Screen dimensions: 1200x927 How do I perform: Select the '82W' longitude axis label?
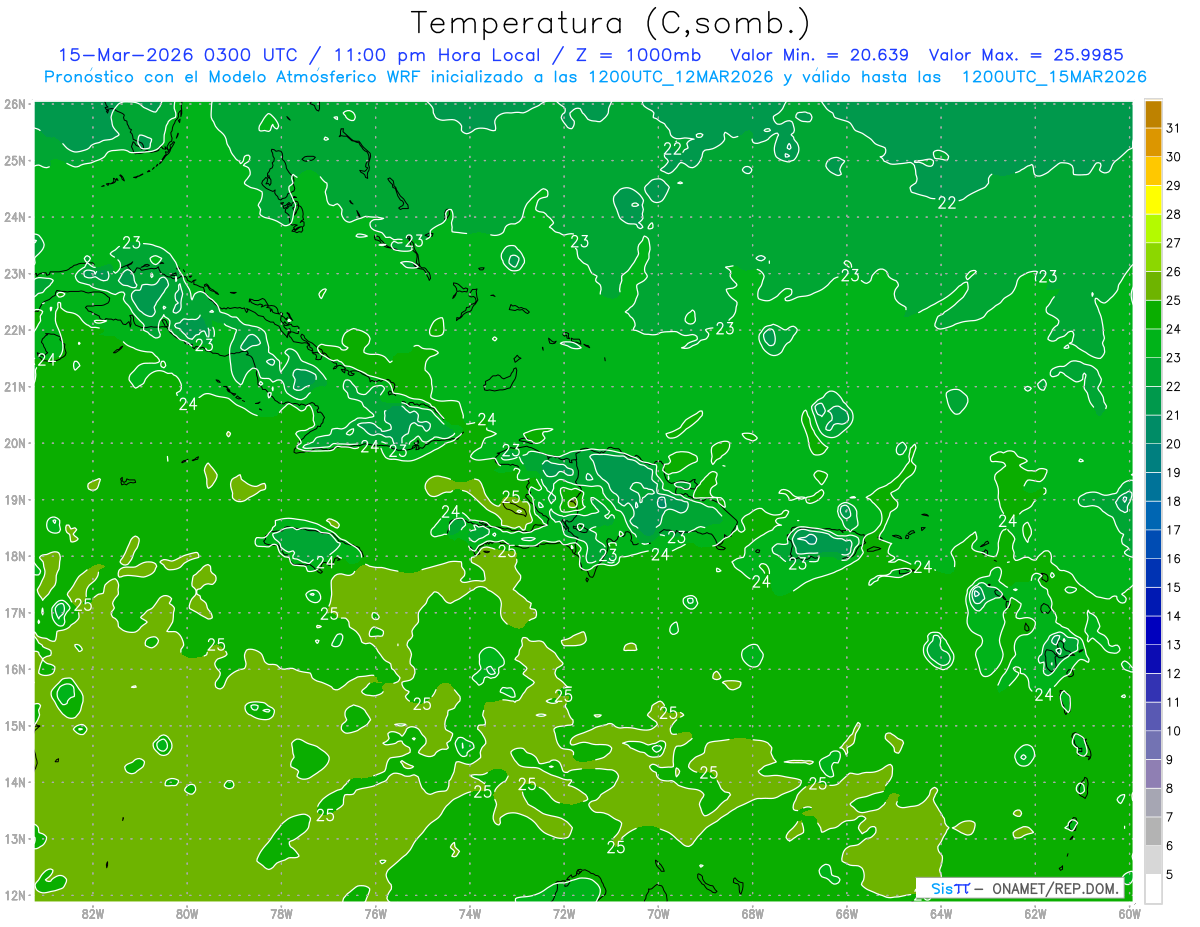point(93,913)
